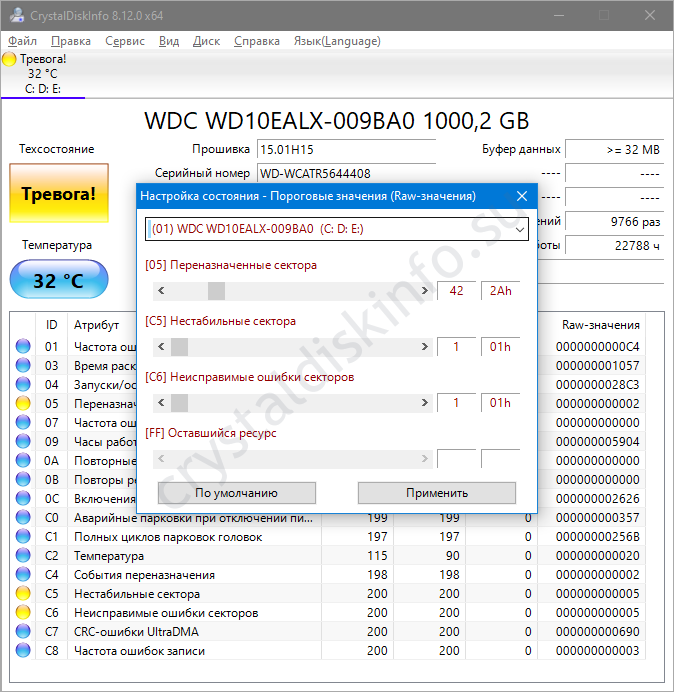This screenshot has width=674, height=692.
Task: Click left arrow of Нестабильные сектора slider
Action: [x=161, y=347]
